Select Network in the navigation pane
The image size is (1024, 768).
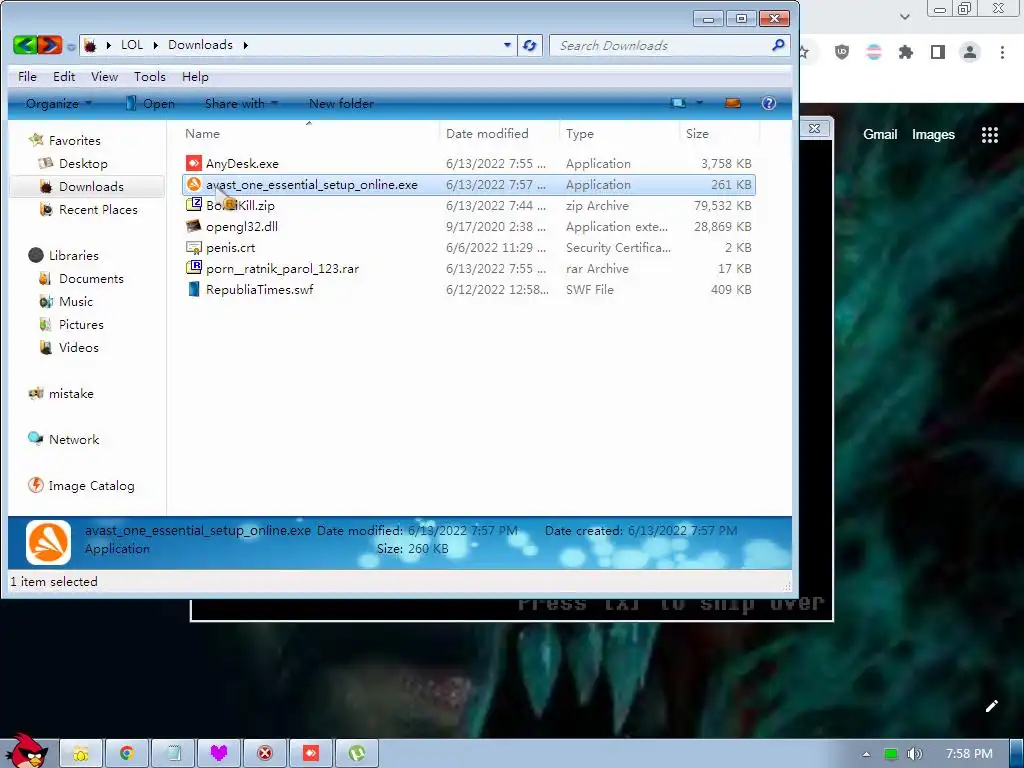click(x=74, y=440)
